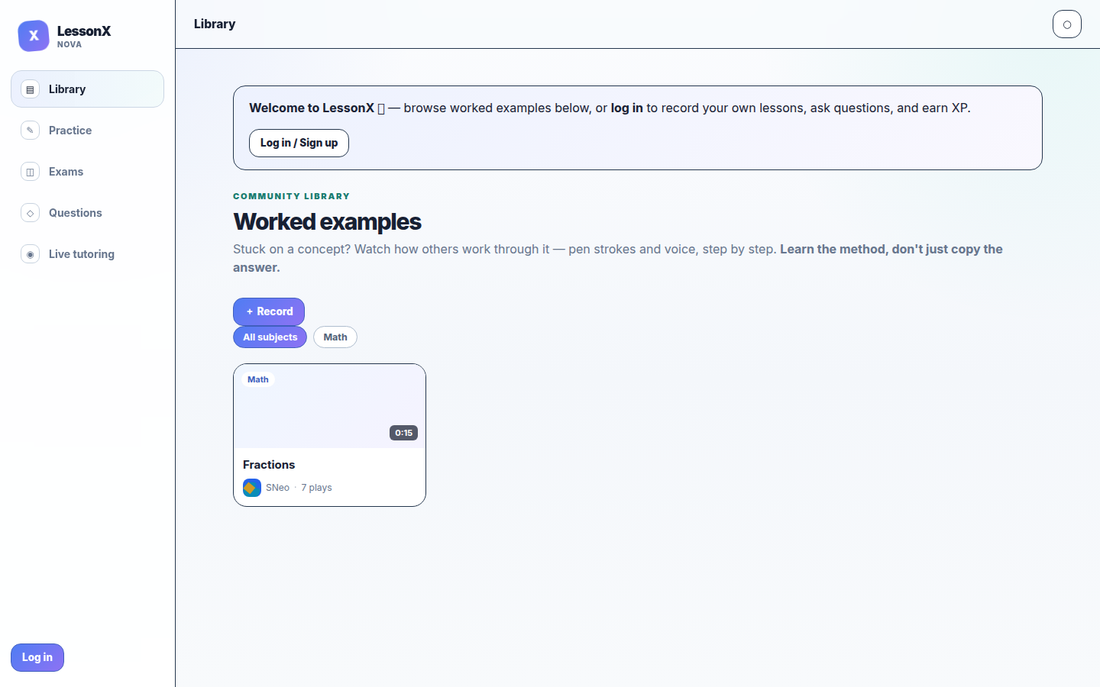Open Live tutoring in the sidebar
This screenshot has height=687, width=1100.
click(x=87, y=254)
